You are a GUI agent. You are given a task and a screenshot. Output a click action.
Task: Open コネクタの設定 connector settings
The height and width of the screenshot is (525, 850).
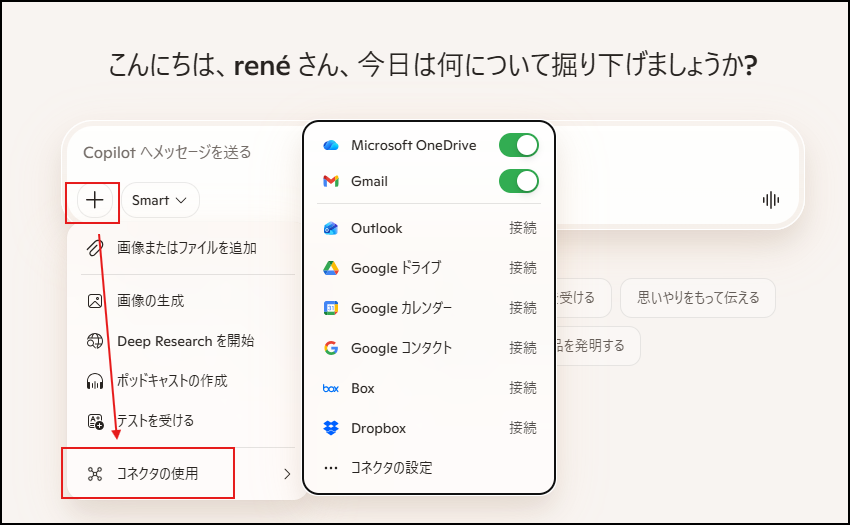coord(428,468)
